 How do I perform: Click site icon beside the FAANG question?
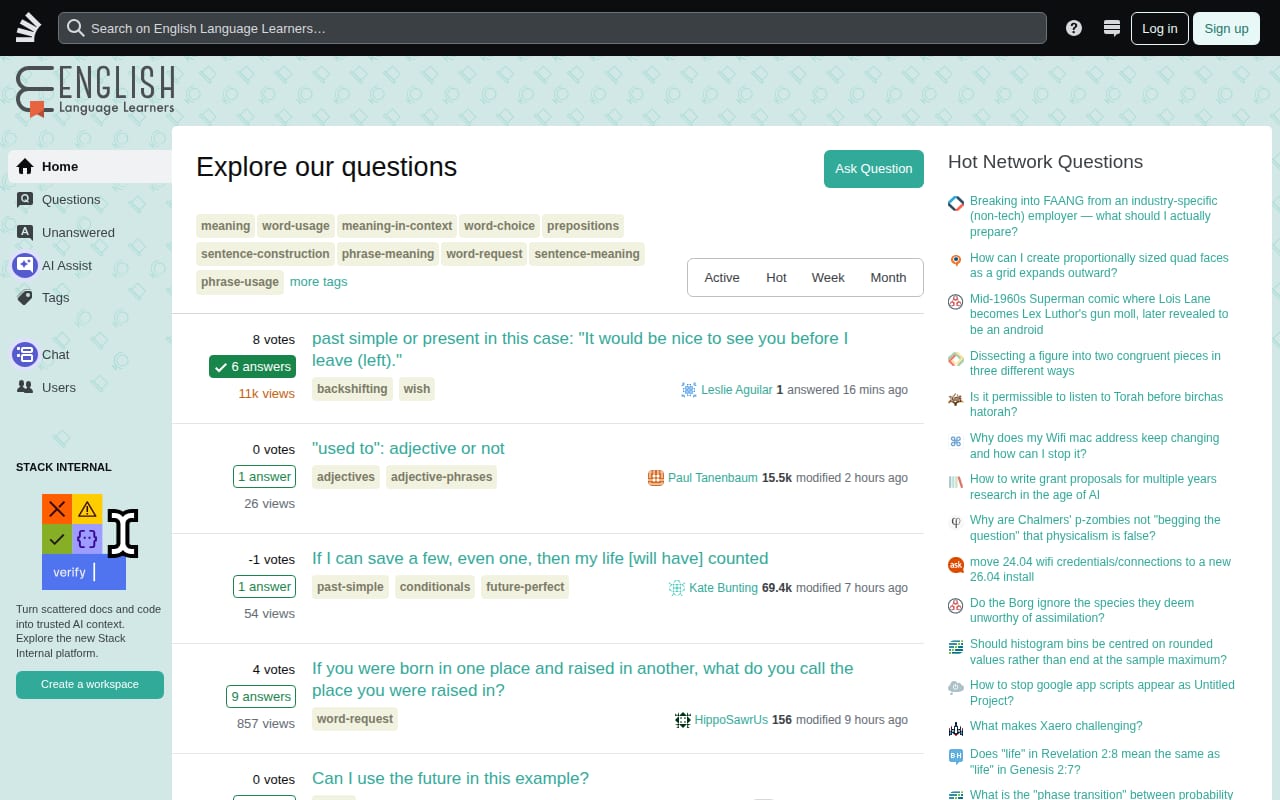tap(956, 203)
